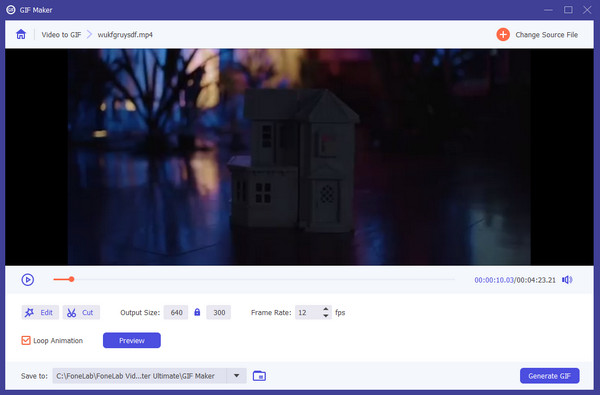This screenshot has width=600, height=395.
Task: Open the Cut tool
Action: 81,312
